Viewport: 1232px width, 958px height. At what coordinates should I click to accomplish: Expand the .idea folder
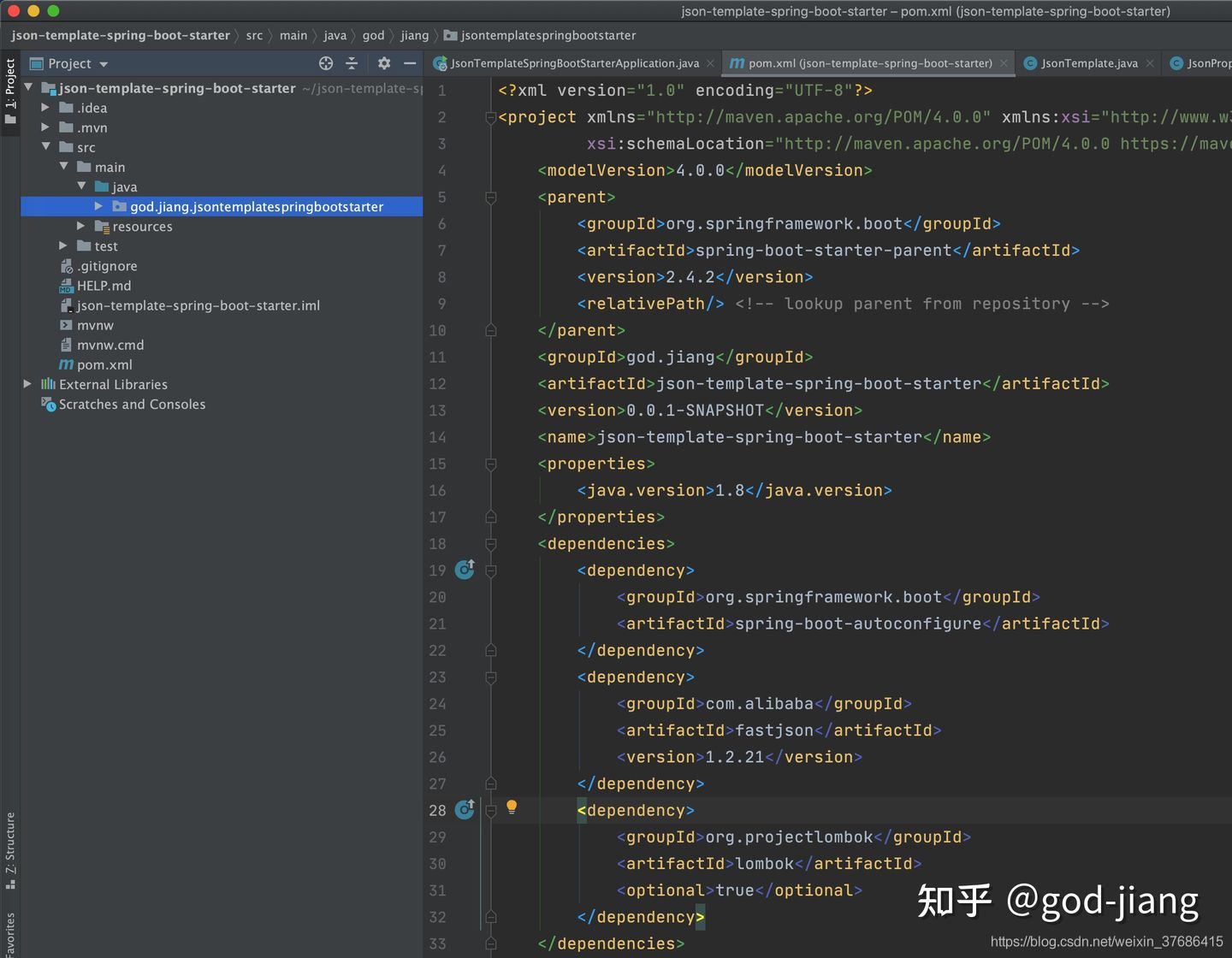[45, 108]
